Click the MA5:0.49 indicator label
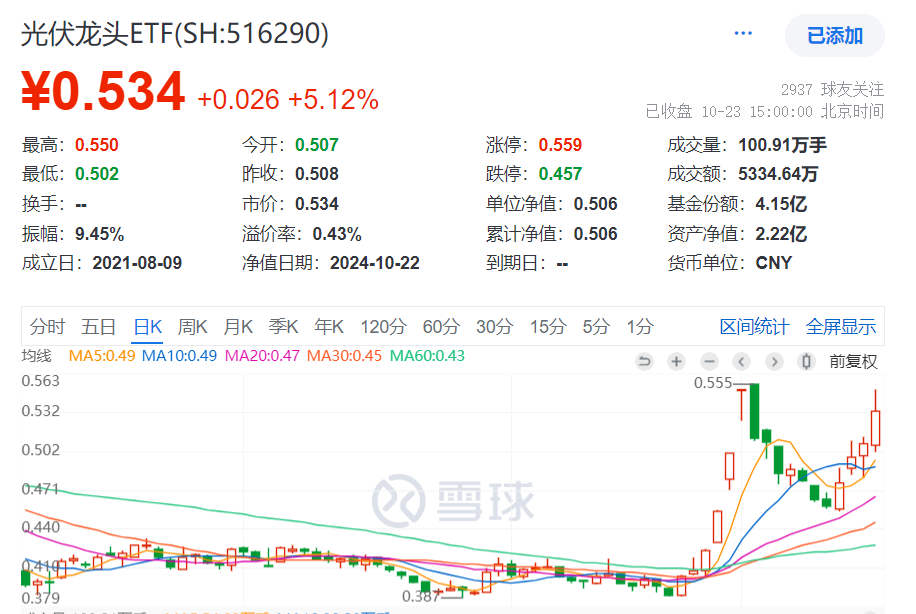 point(102,356)
